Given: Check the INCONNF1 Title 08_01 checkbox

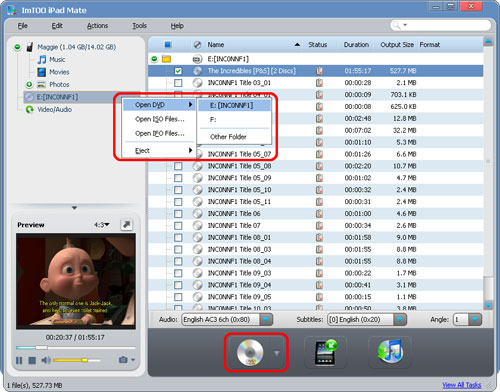Looking at the screenshot, I should tap(178, 238).
